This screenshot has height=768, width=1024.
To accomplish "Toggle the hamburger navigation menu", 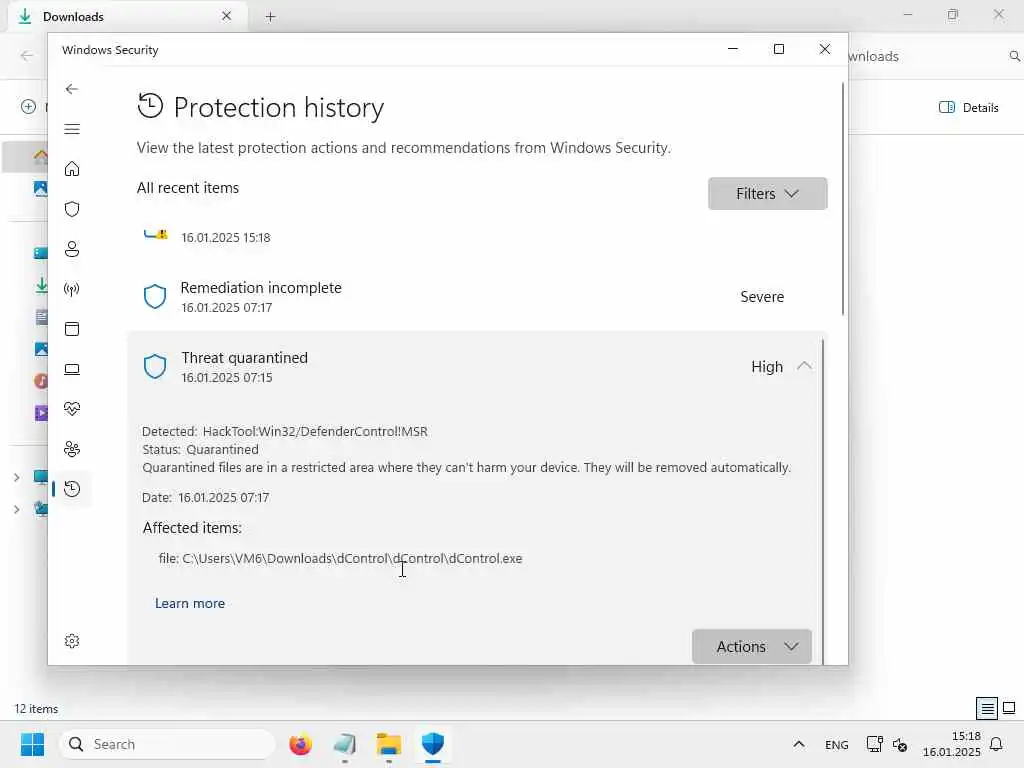I will tap(72, 129).
